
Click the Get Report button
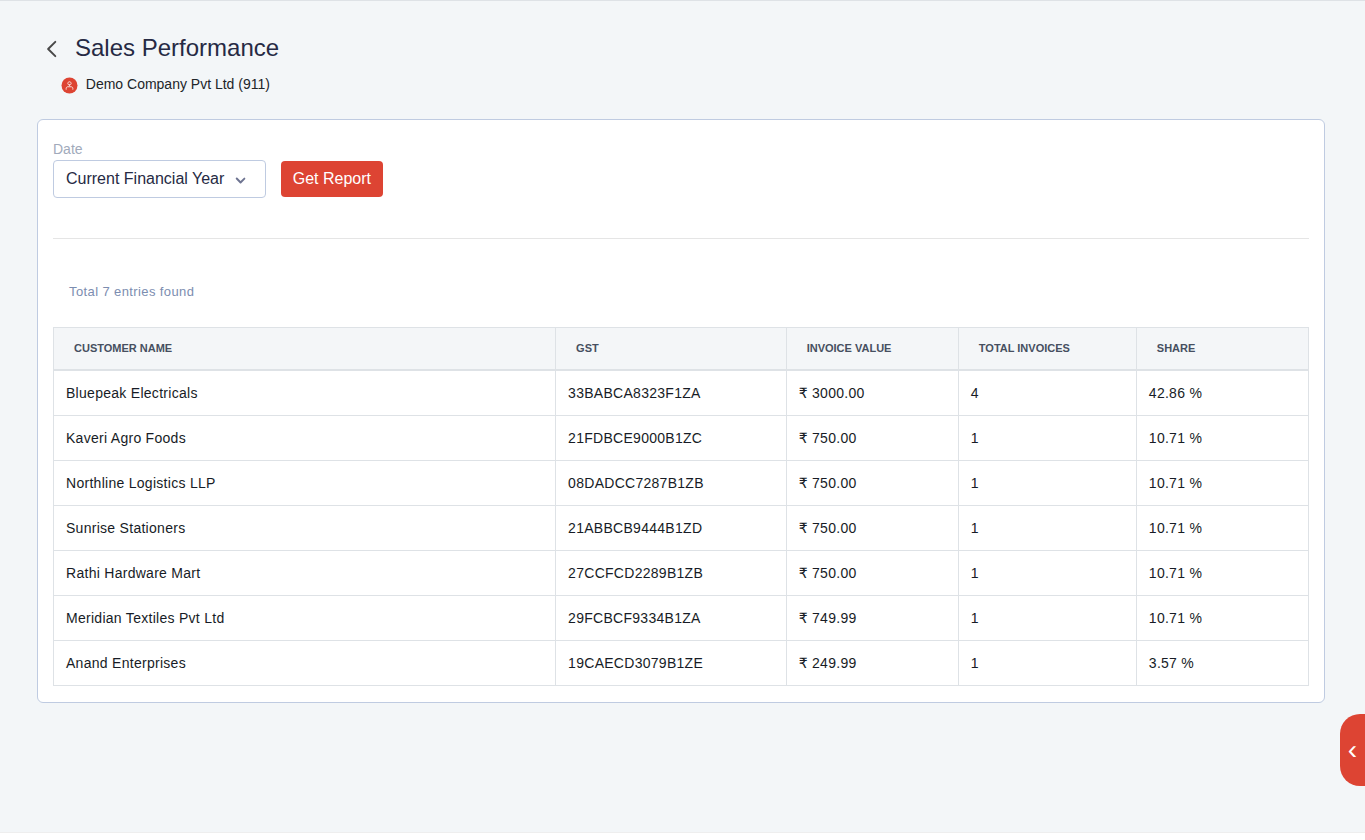(x=332, y=179)
